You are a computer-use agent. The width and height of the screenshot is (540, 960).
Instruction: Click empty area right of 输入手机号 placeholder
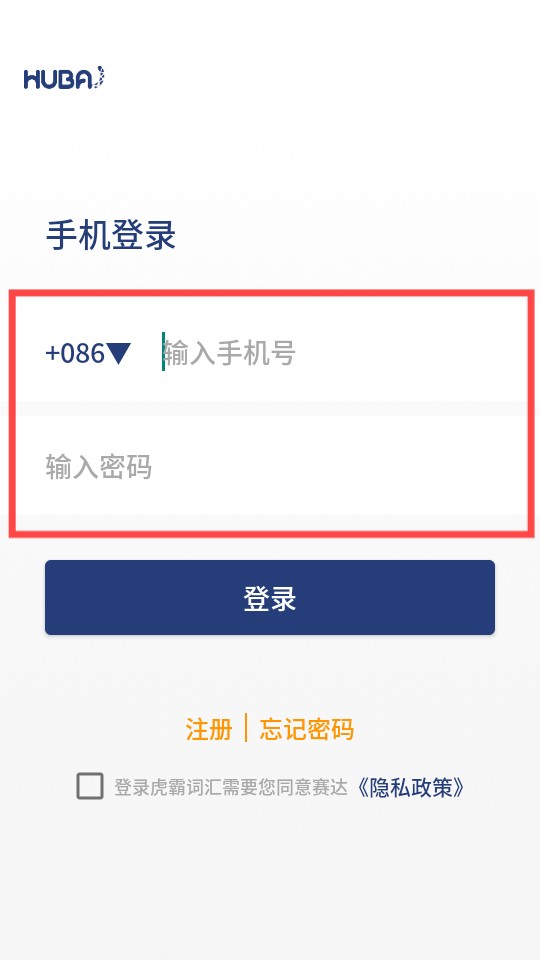pyautogui.click(x=410, y=353)
